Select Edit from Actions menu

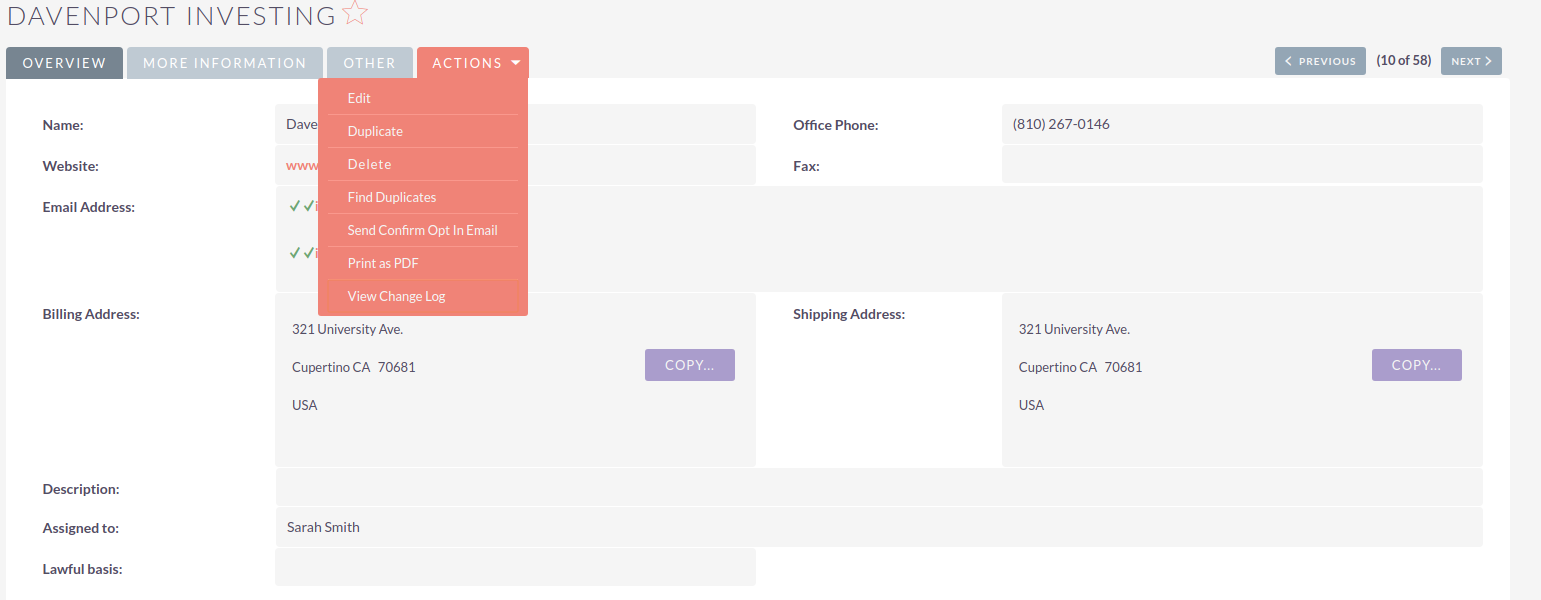coord(359,98)
